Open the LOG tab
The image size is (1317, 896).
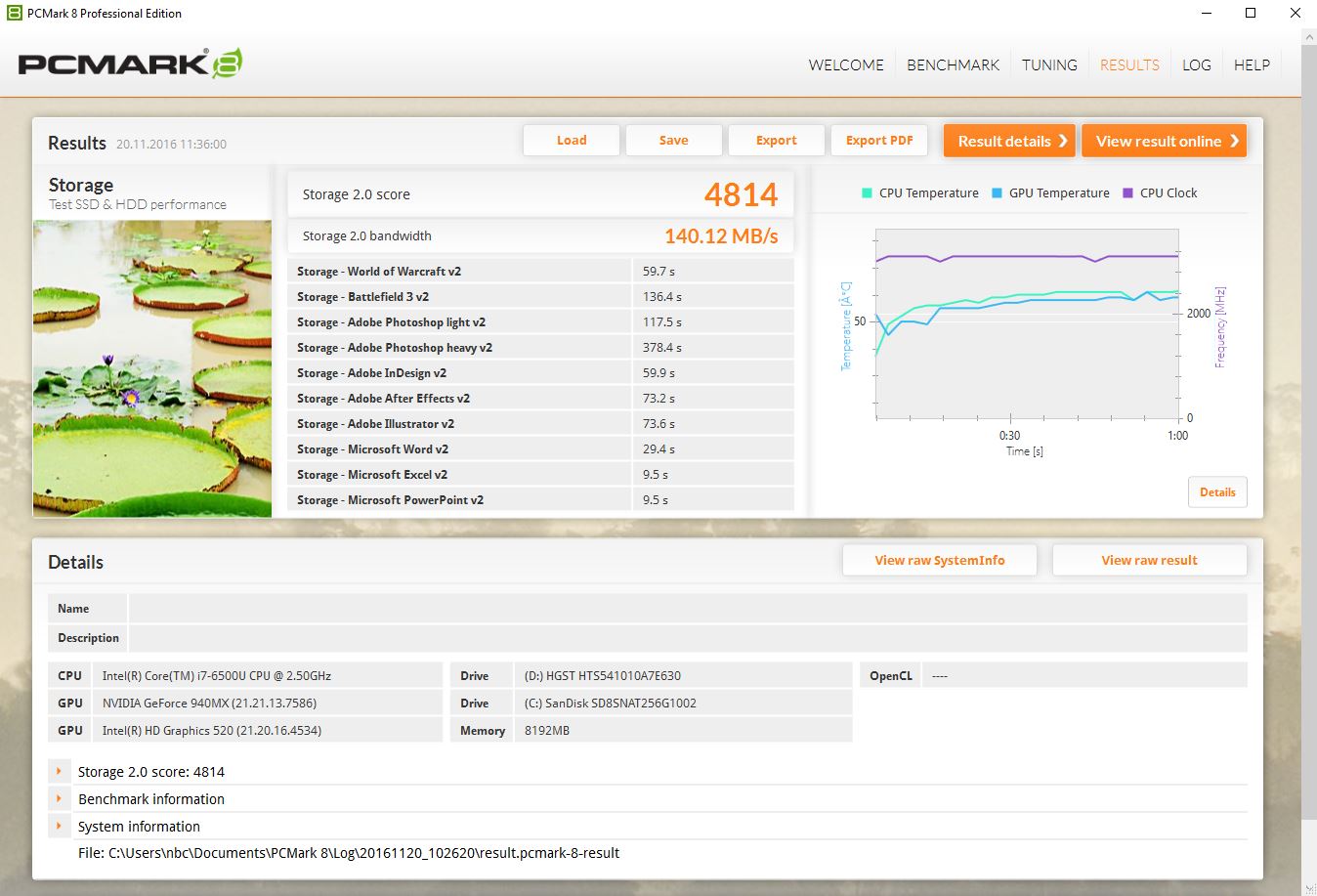pos(1196,64)
